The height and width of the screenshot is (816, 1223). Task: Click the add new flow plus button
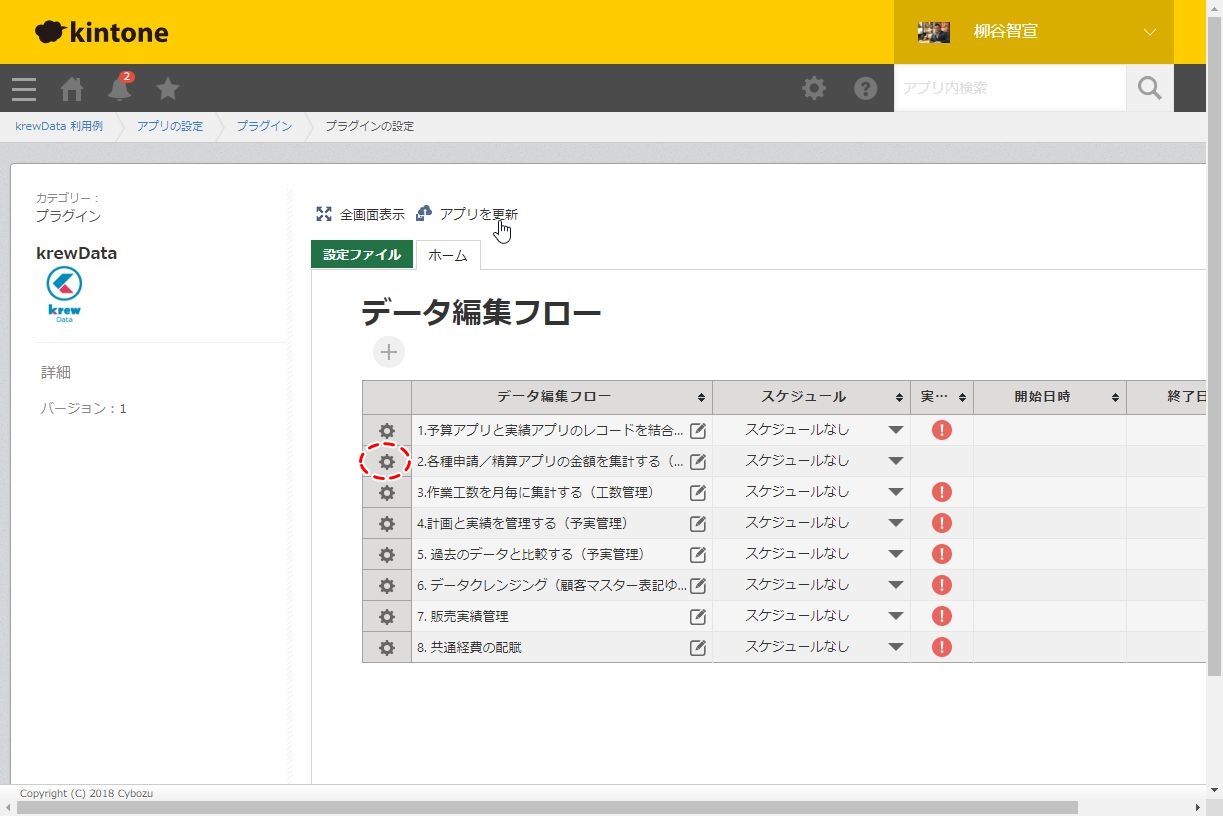tap(389, 352)
